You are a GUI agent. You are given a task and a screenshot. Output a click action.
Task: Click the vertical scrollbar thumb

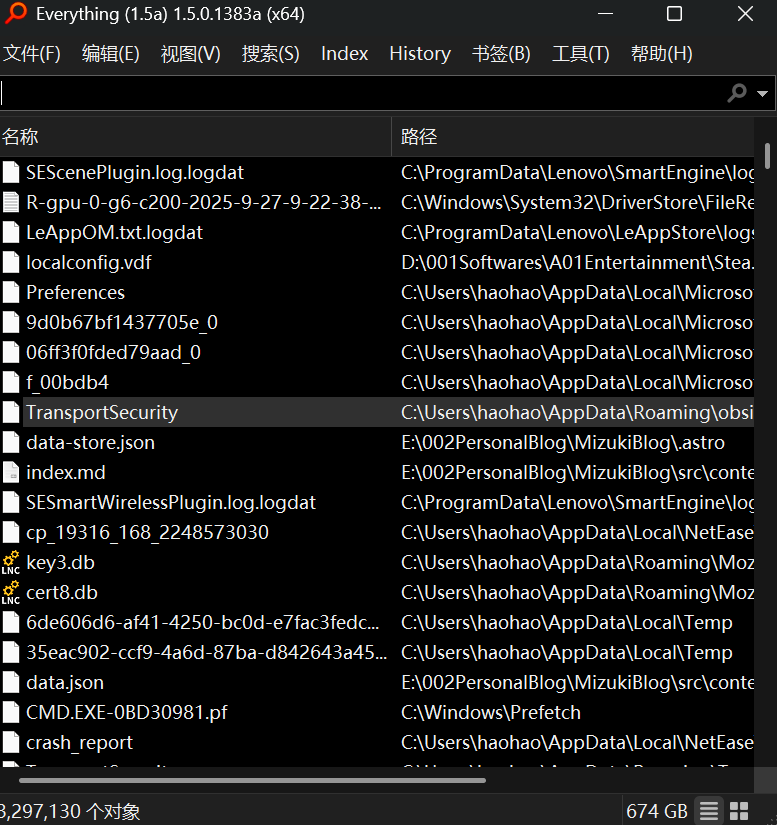[766, 156]
